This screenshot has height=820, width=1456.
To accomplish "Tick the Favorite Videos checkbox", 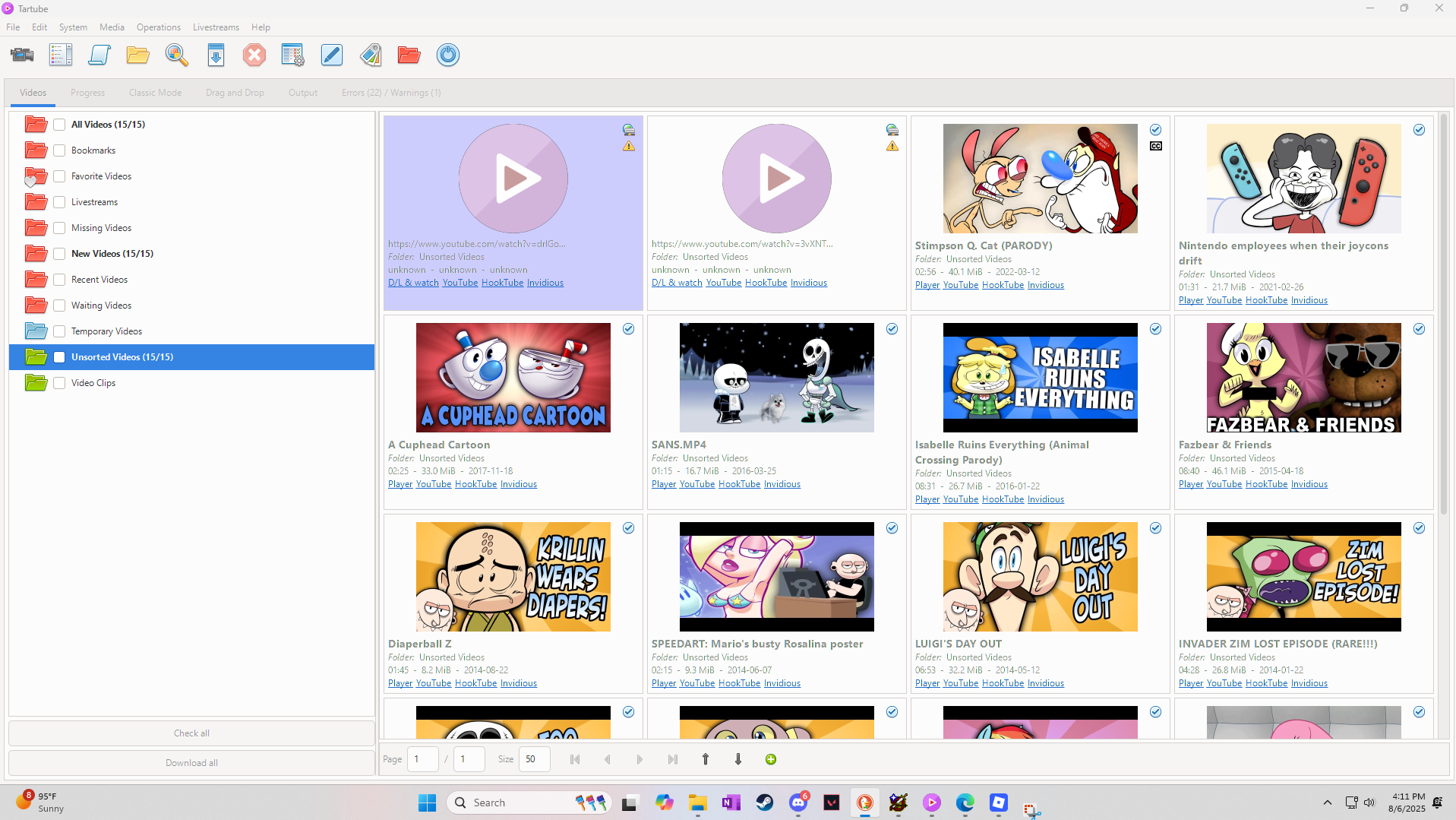I will coord(59,176).
